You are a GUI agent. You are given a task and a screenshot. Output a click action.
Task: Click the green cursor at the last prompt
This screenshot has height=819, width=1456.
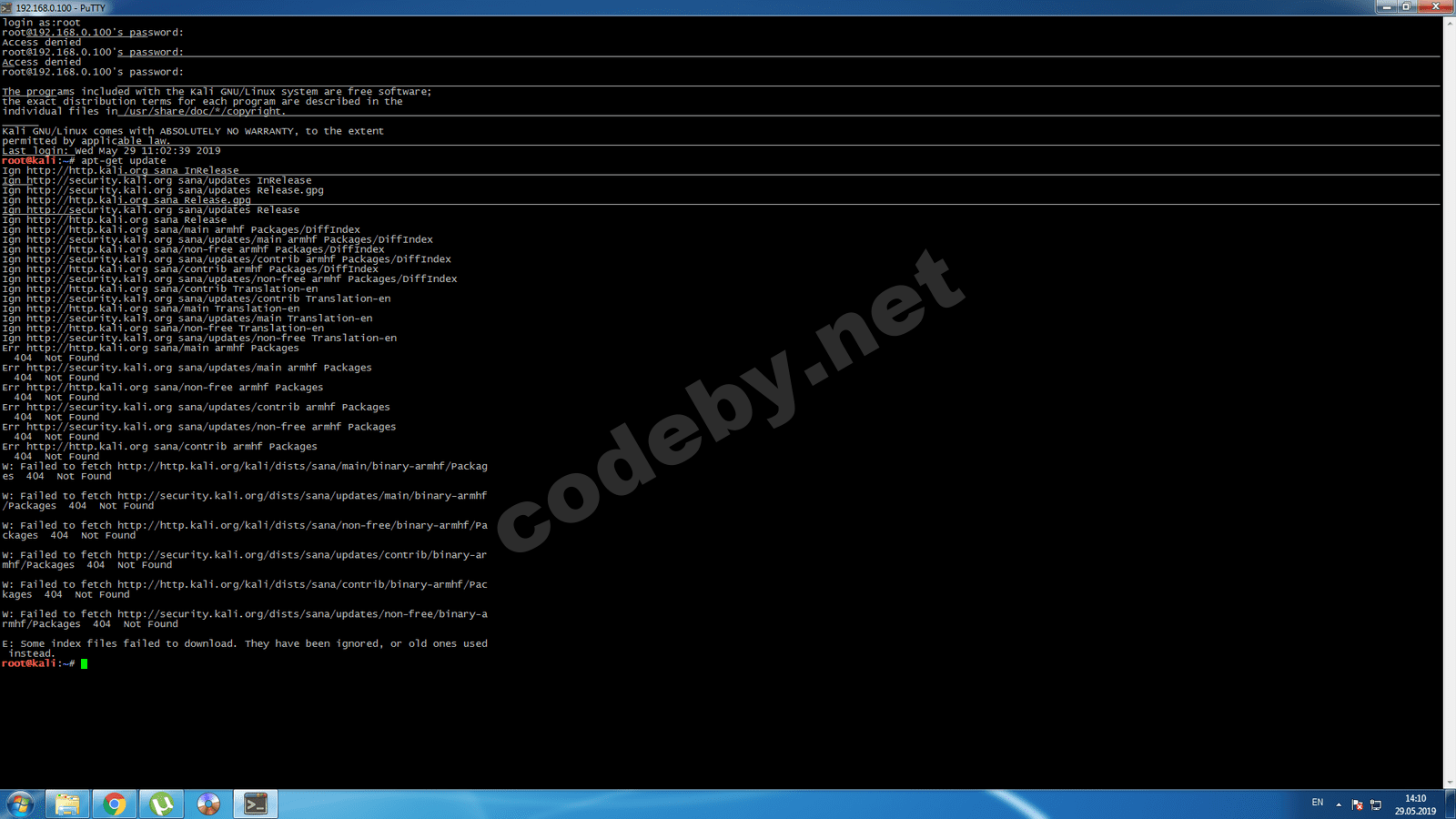[x=84, y=664]
